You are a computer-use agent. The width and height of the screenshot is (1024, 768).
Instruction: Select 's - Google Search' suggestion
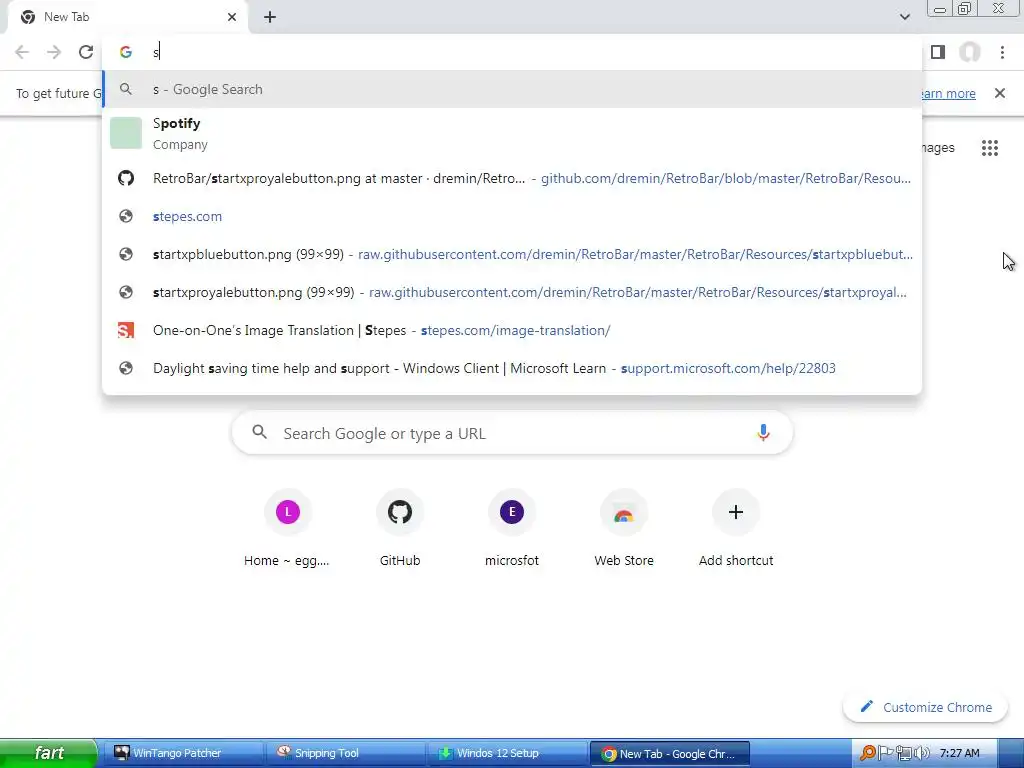[512, 89]
